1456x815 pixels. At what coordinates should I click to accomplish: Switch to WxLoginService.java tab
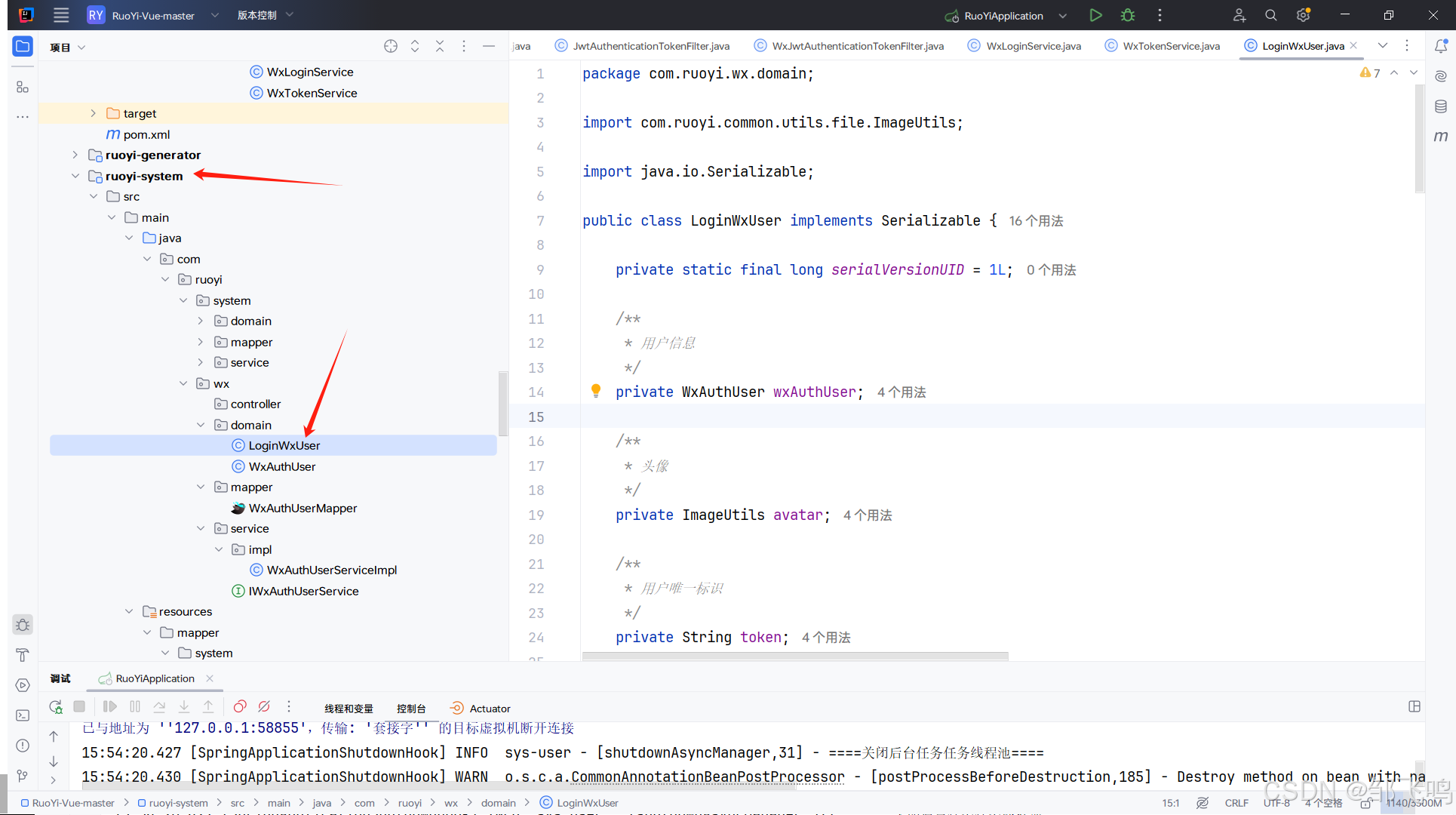click(1026, 46)
